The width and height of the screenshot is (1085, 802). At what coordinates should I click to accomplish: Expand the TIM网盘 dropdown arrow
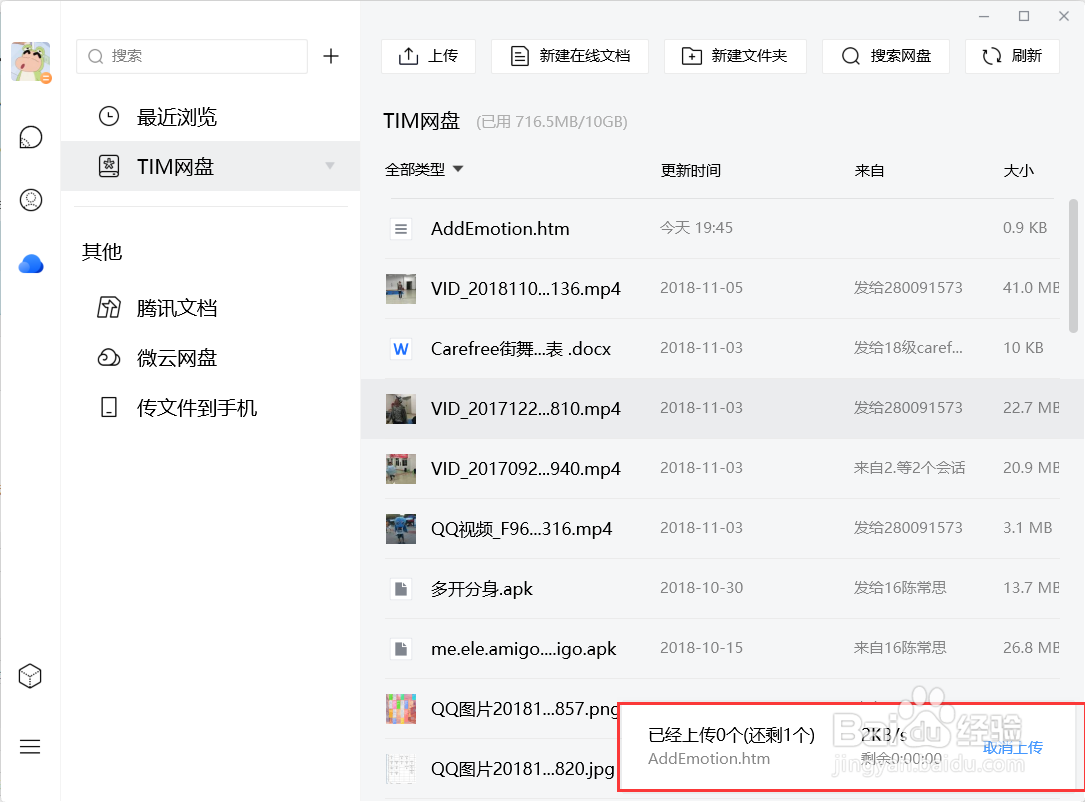click(x=330, y=165)
